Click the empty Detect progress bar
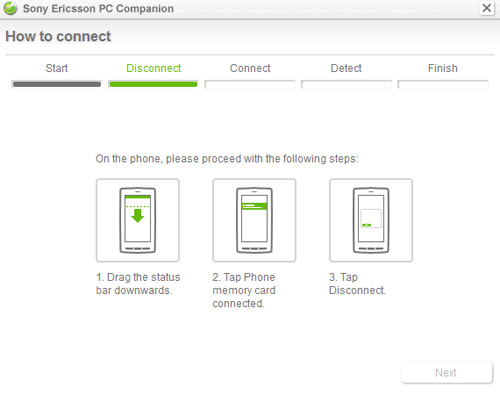This screenshot has height=395, width=500. point(346,84)
